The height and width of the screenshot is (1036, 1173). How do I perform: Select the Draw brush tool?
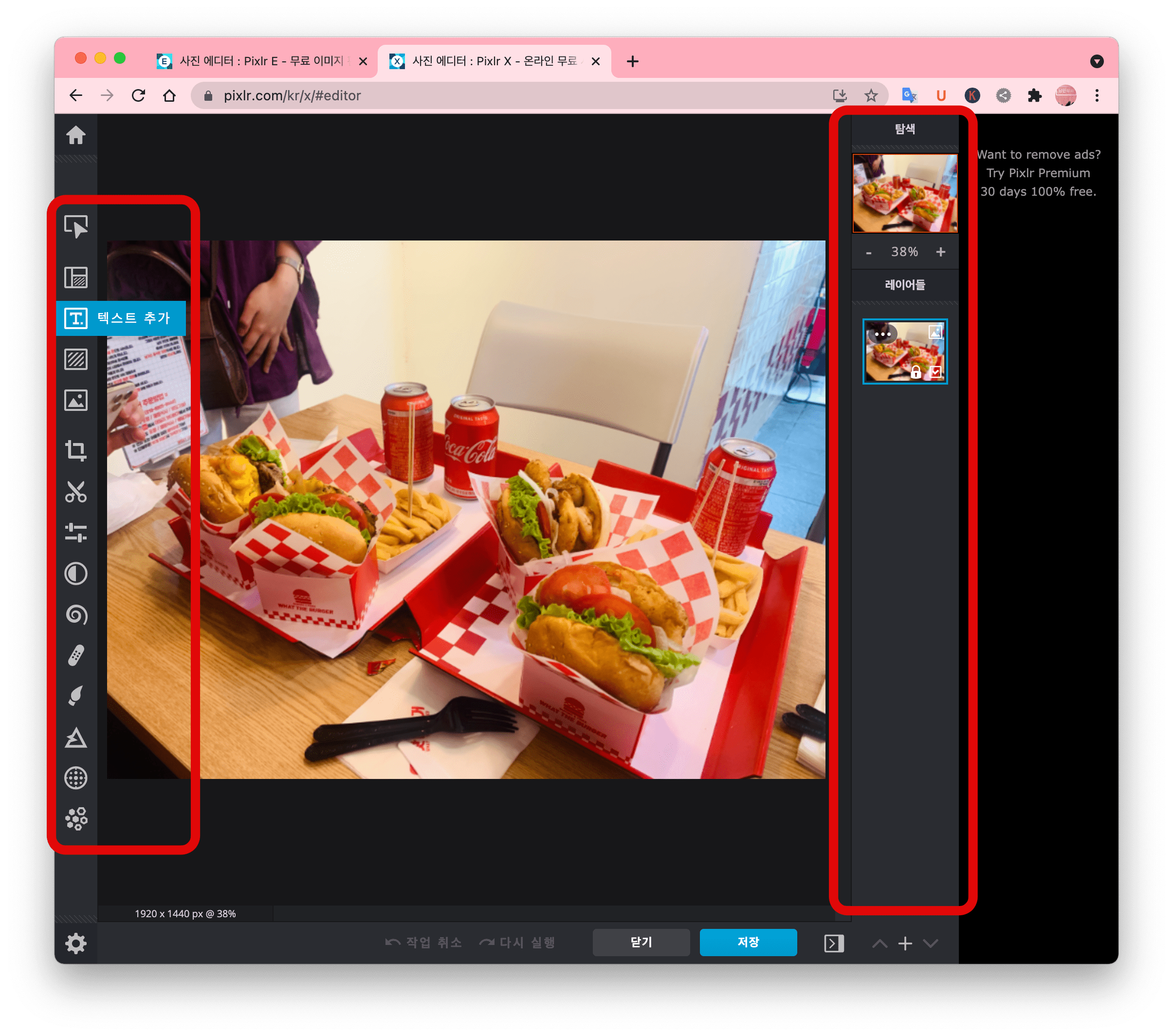(76, 696)
